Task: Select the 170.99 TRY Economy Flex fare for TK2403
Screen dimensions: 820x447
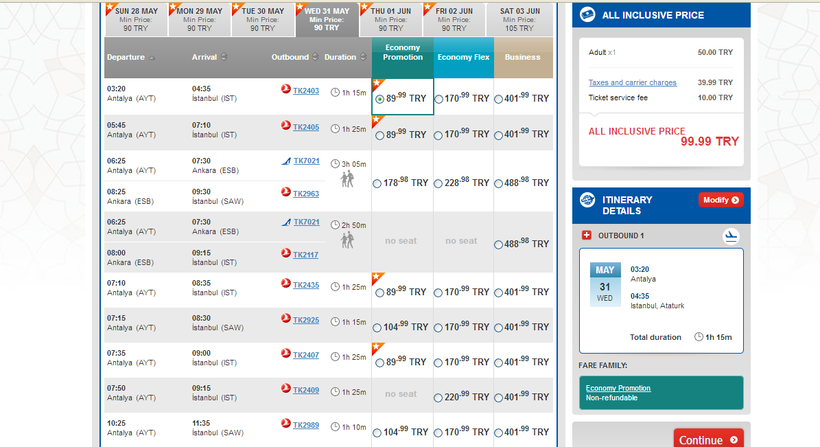Action: [x=439, y=99]
